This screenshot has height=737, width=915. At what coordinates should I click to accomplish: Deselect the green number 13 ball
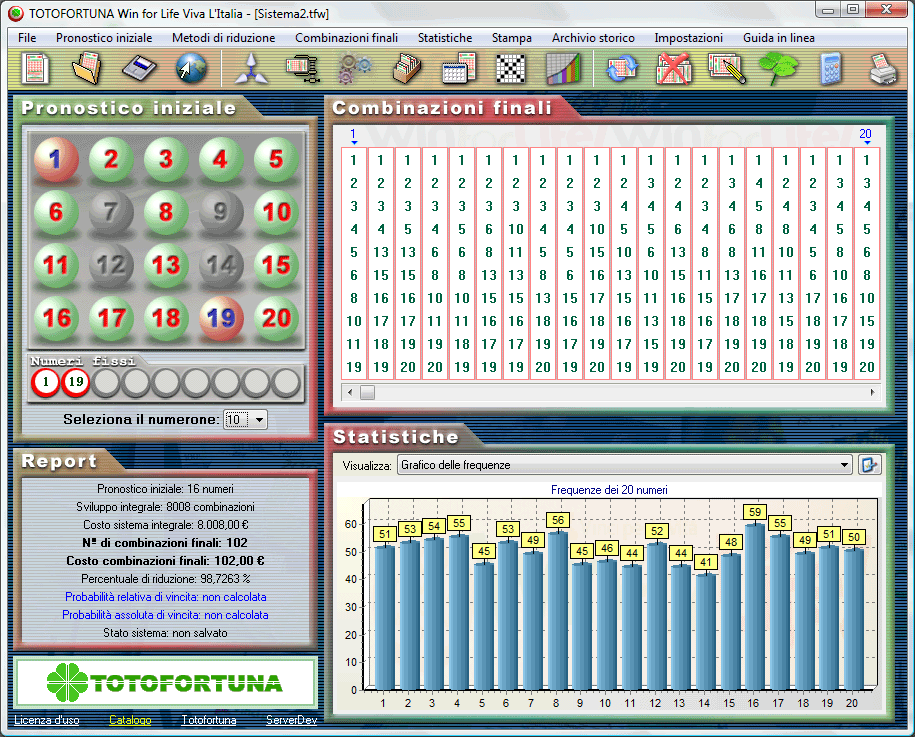(x=167, y=265)
